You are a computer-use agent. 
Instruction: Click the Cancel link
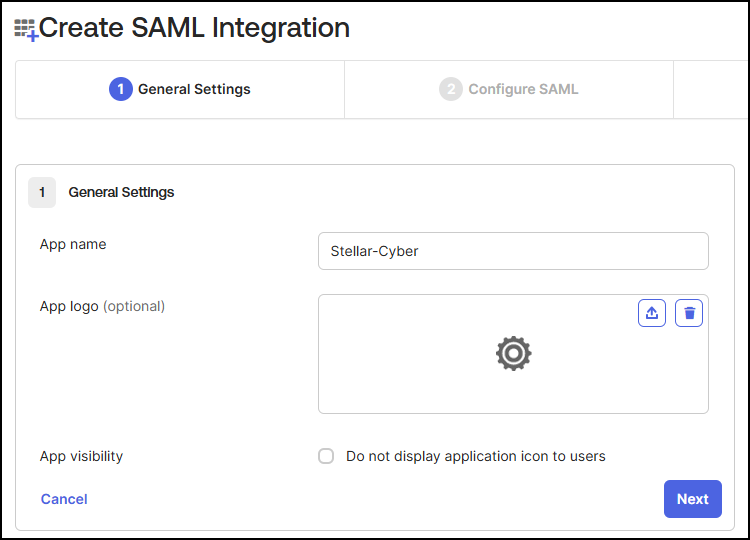pyautogui.click(x=64, y=499)
